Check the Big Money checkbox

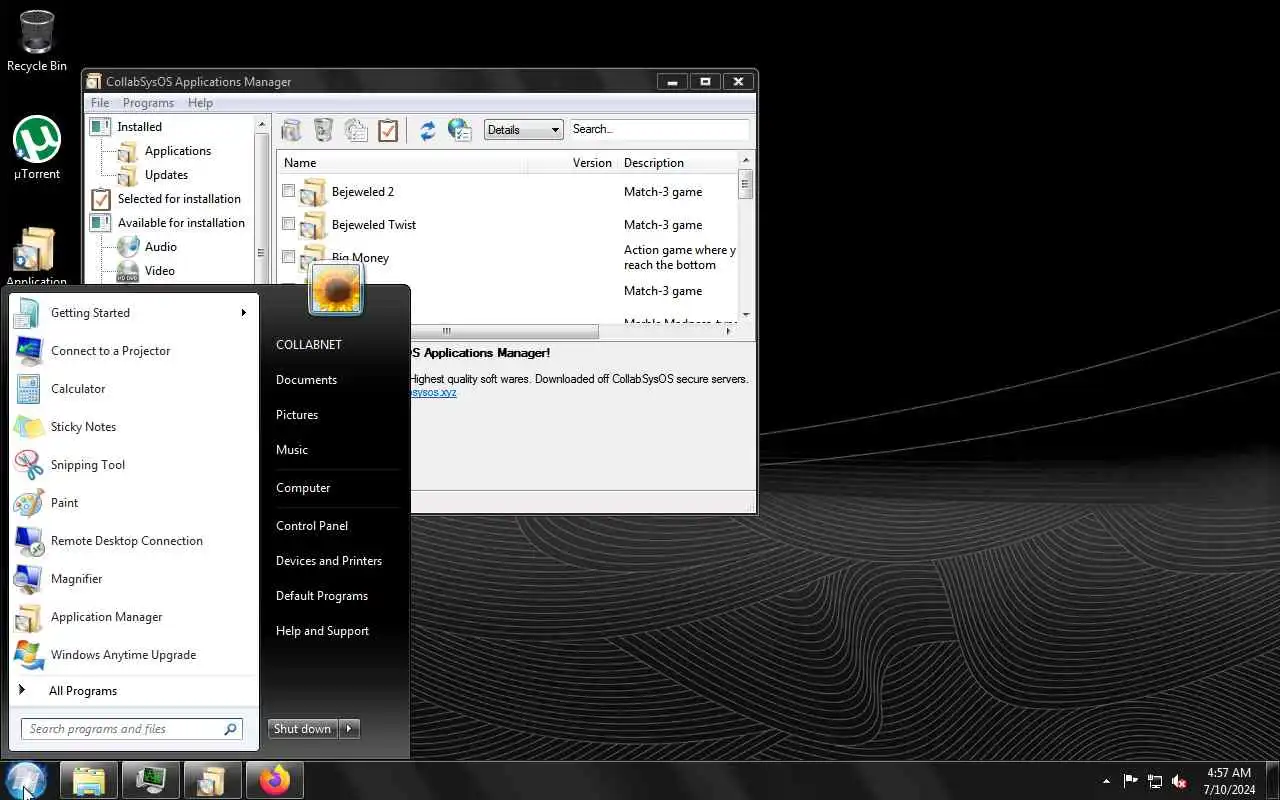pyautogui.click(x=288, y=257)
